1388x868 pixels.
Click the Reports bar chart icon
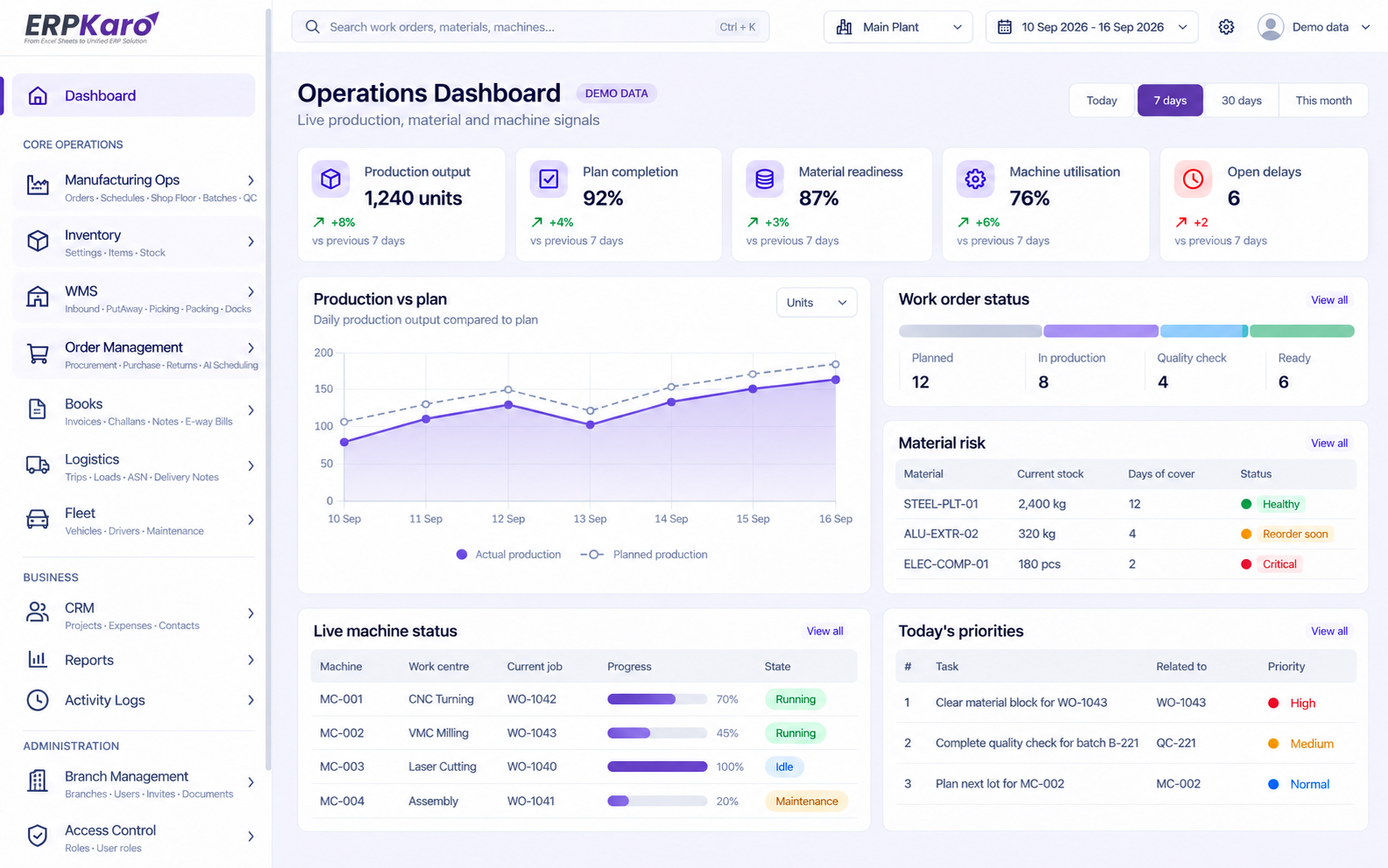pos(38,659)
